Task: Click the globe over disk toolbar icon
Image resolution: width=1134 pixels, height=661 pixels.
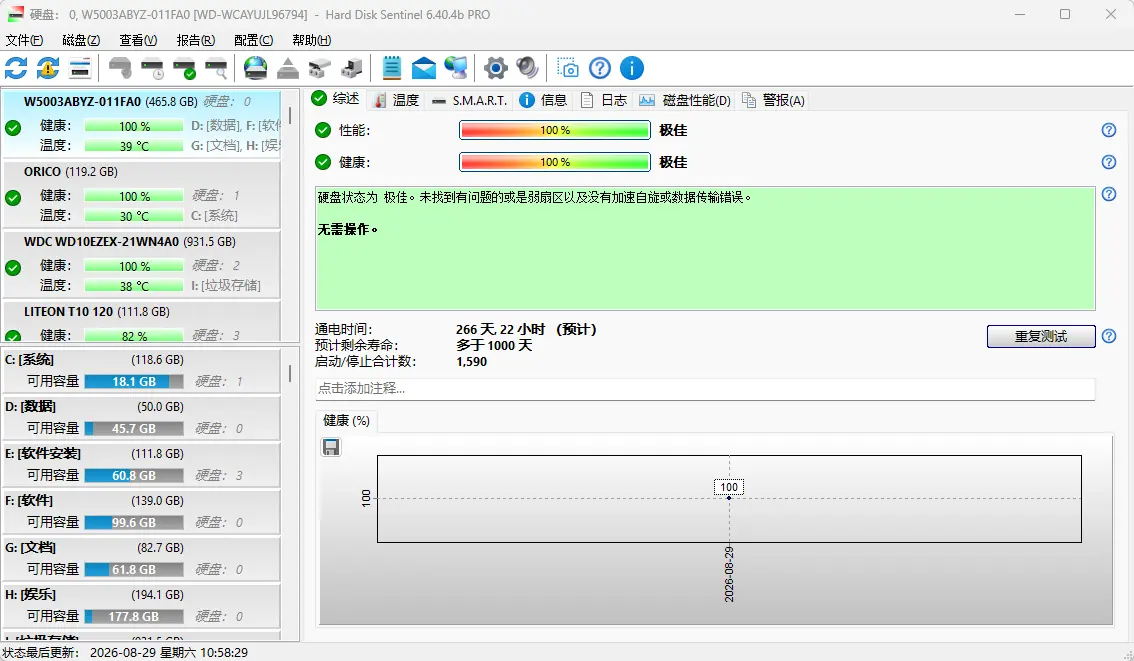Action: pyautogui.click(x=255, y=69)
